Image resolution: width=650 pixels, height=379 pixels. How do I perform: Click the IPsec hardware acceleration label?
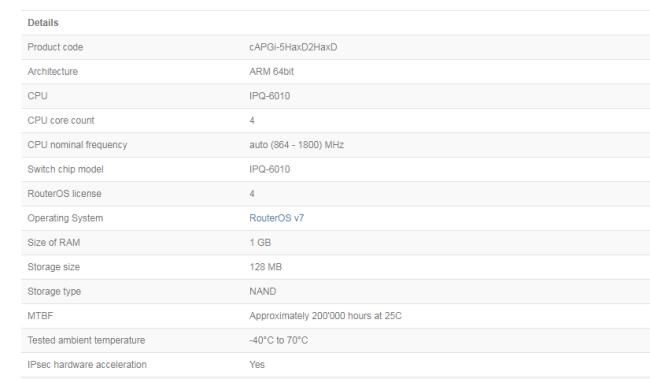[x=87, y=365]
